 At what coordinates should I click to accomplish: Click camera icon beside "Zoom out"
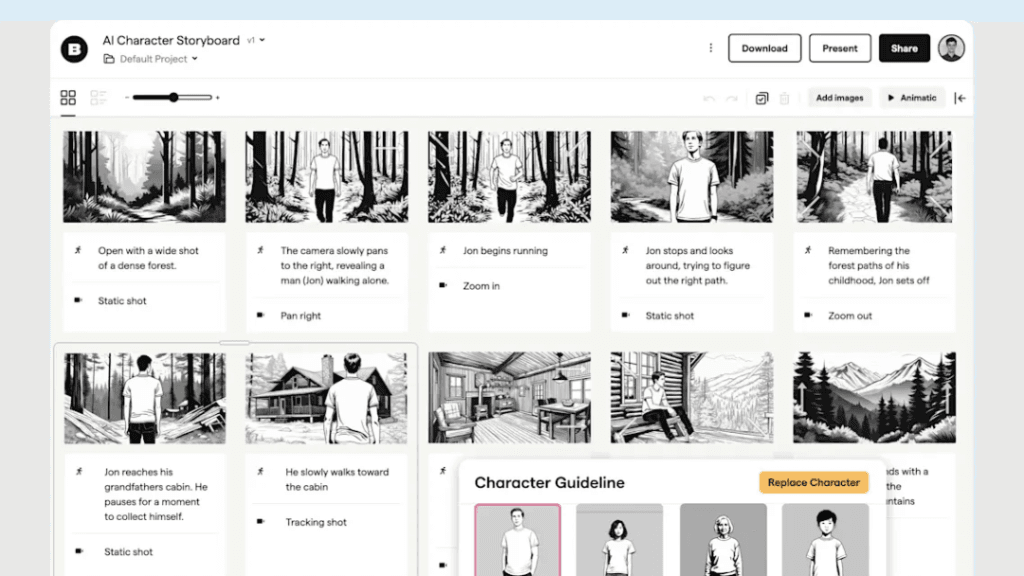[808, 315]
